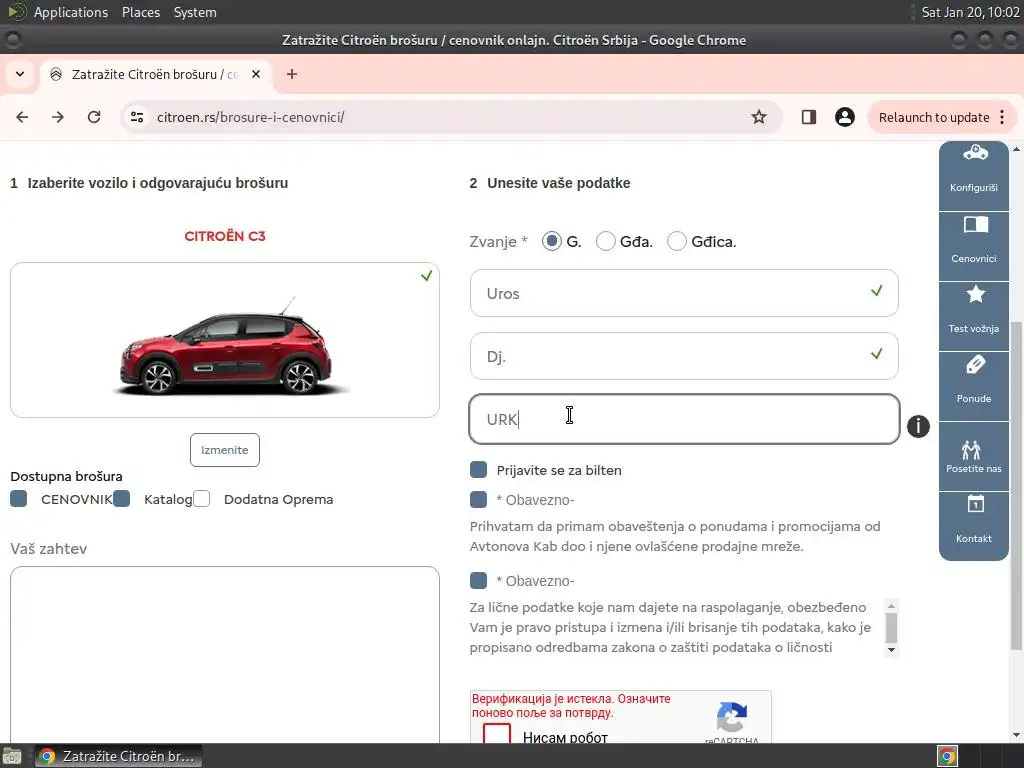Open the Posetite nas dealer icon

(x=971, y=449)
